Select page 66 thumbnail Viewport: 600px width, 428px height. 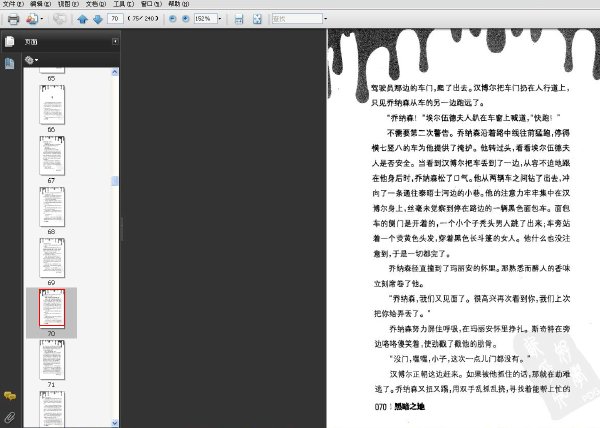pos(52,105)
